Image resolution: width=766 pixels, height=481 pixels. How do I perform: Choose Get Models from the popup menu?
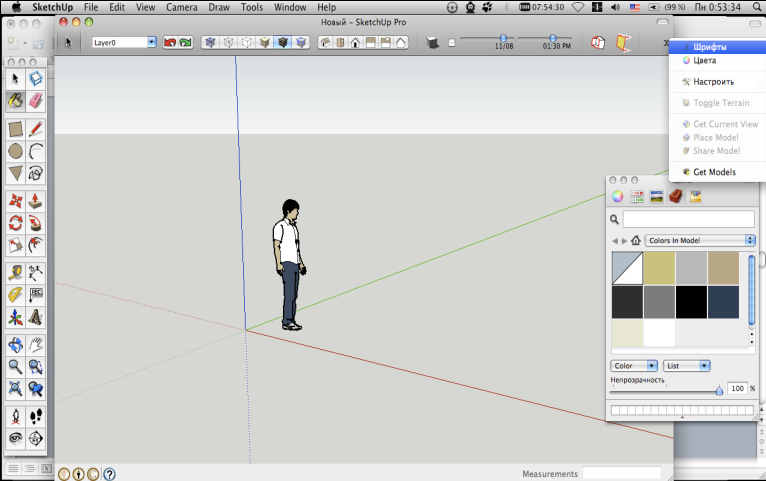[x=714, y=172]
